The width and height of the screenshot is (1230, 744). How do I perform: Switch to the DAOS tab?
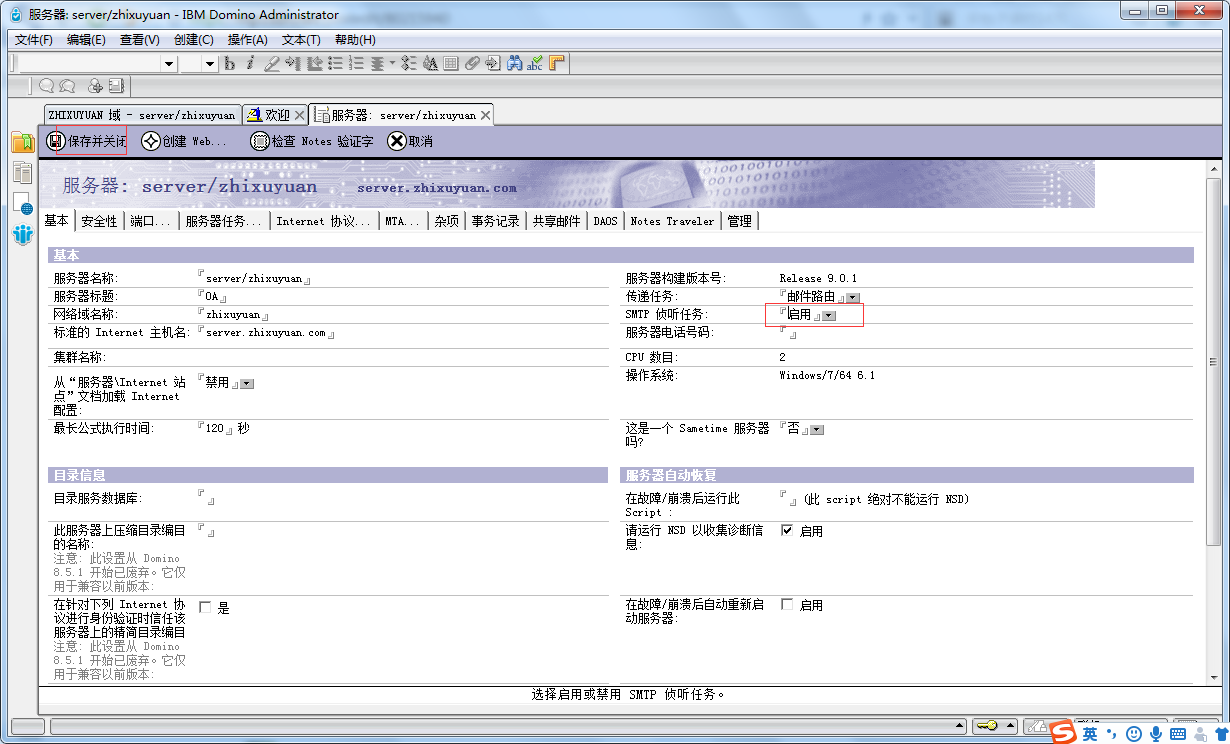(x=605, y=221)
